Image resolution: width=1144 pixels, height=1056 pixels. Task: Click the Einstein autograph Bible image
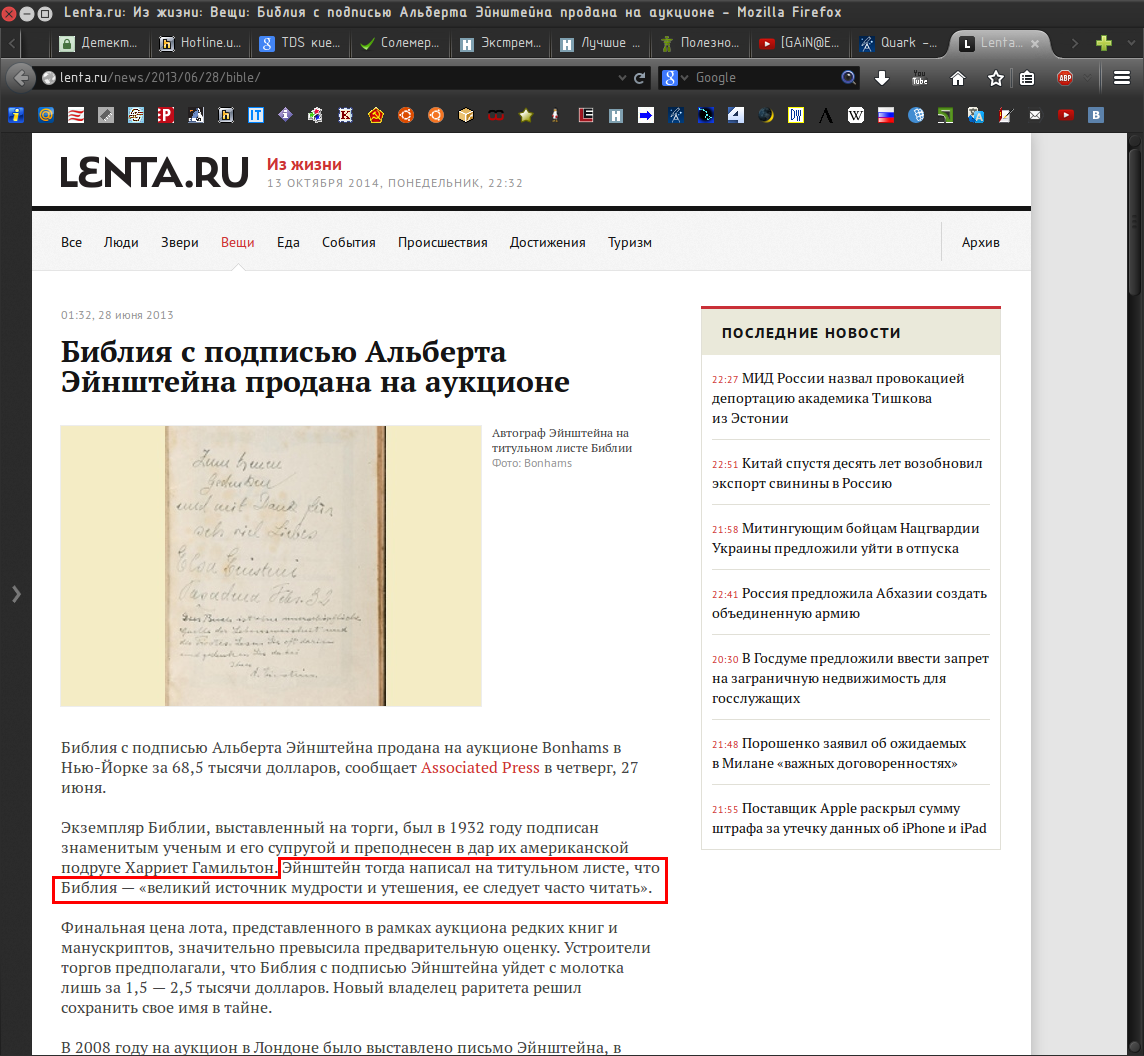pos(271,566)
